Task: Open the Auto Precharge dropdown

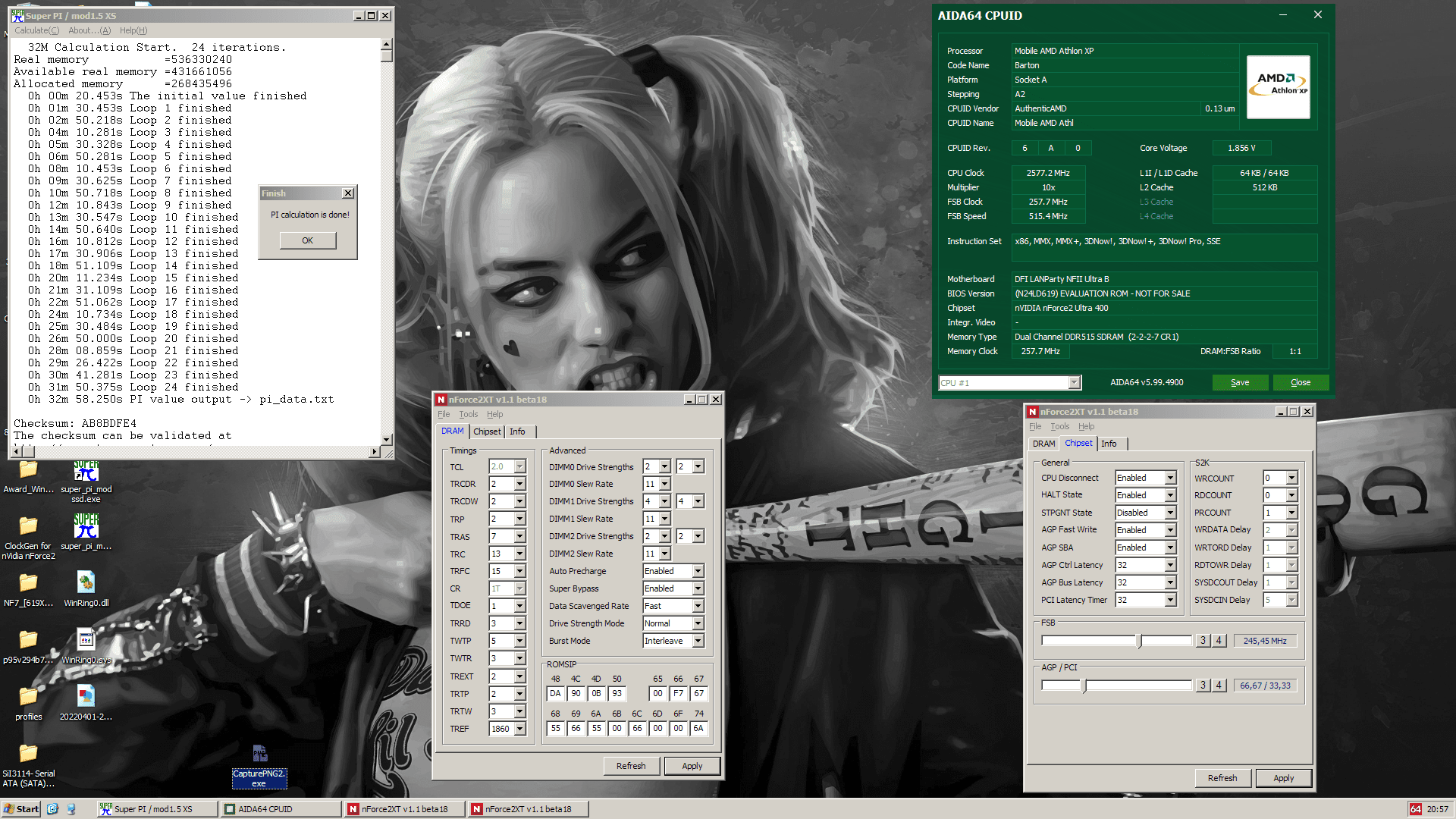Action: [697, 571]
